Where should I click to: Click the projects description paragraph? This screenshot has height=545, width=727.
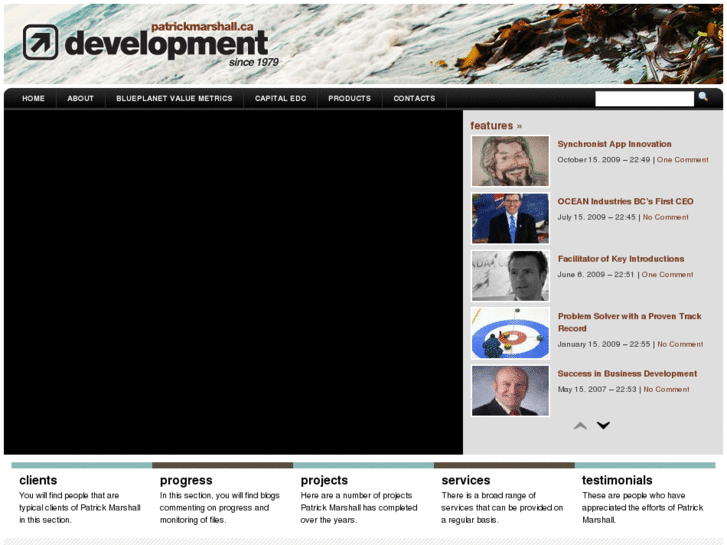coord(359,508)
